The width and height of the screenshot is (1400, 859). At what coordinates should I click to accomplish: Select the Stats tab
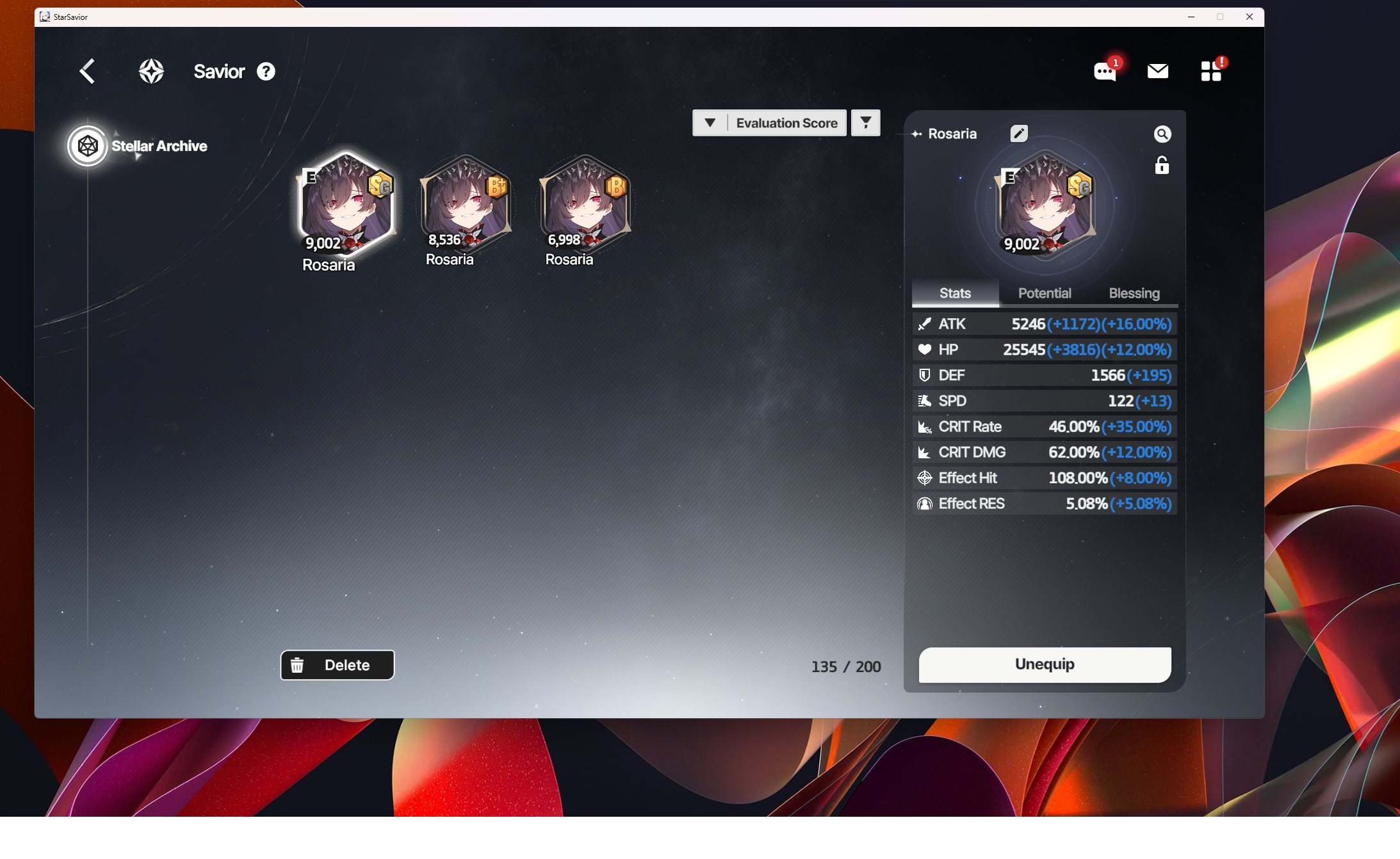[x=955, y=293]
